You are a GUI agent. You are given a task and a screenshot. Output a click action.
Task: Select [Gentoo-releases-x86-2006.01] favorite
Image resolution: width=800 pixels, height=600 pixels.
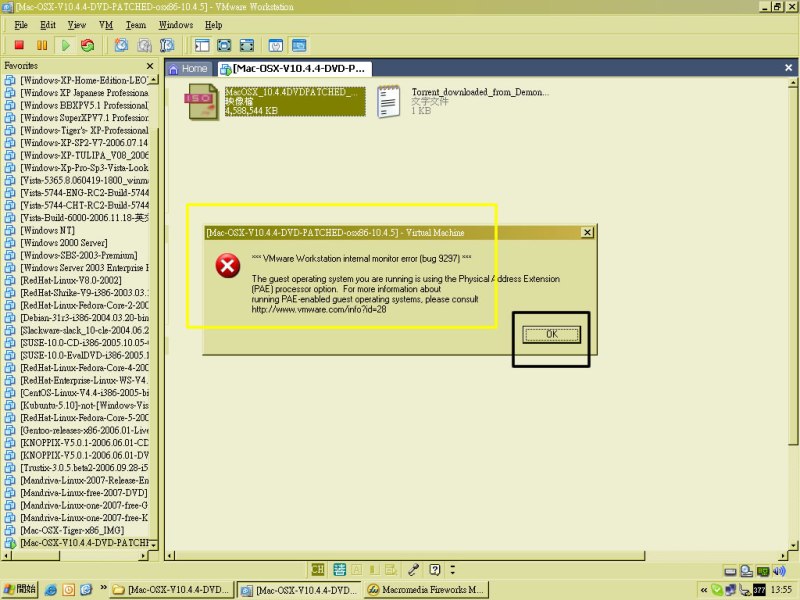[x=76, y=430]
